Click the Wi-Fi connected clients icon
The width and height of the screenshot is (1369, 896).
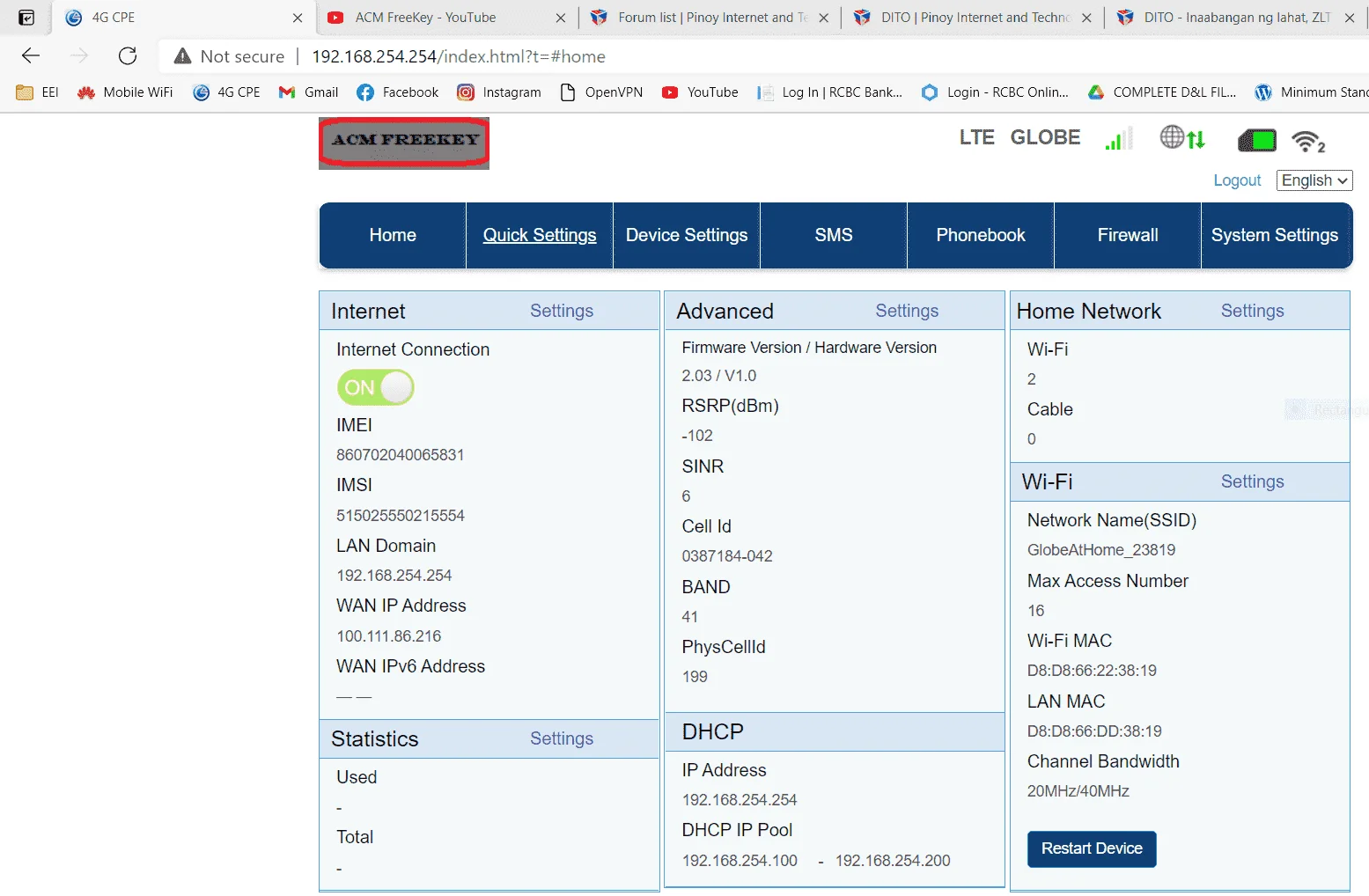(1308, 141)
